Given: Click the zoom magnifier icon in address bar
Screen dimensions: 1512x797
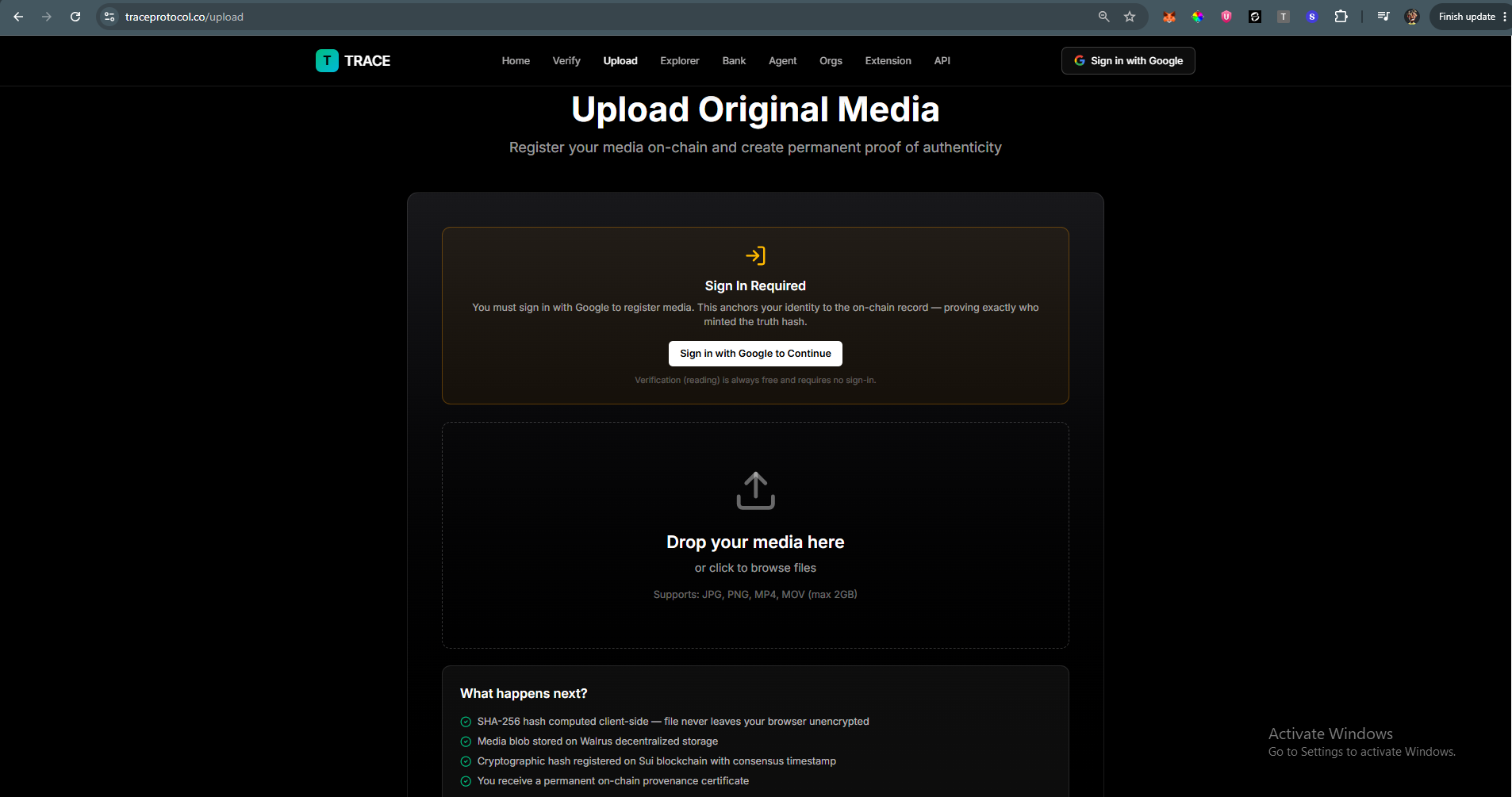Looking at the screenshot, I should click(x=1103, y=17).
